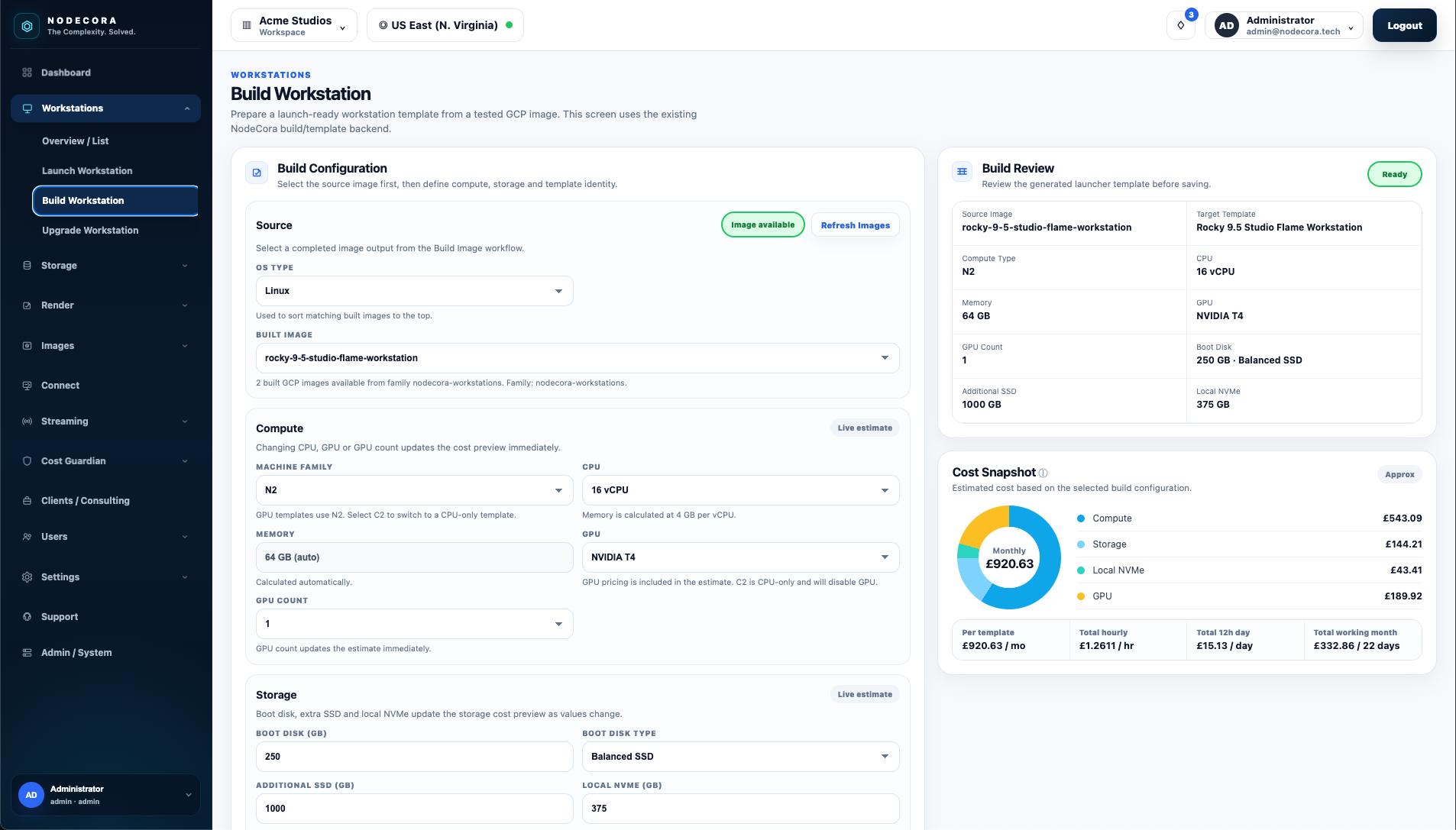Navigate to Dashboard
This screenshot has width=1456, height=830.
click(105, 73)
